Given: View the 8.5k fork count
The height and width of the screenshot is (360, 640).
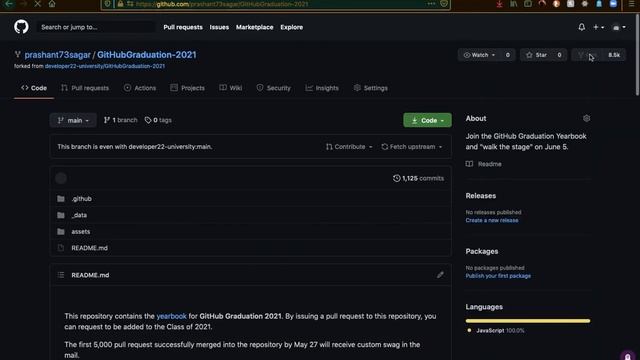Looking at the screenshot, I should pyautogui.click(x=614, y=55).
